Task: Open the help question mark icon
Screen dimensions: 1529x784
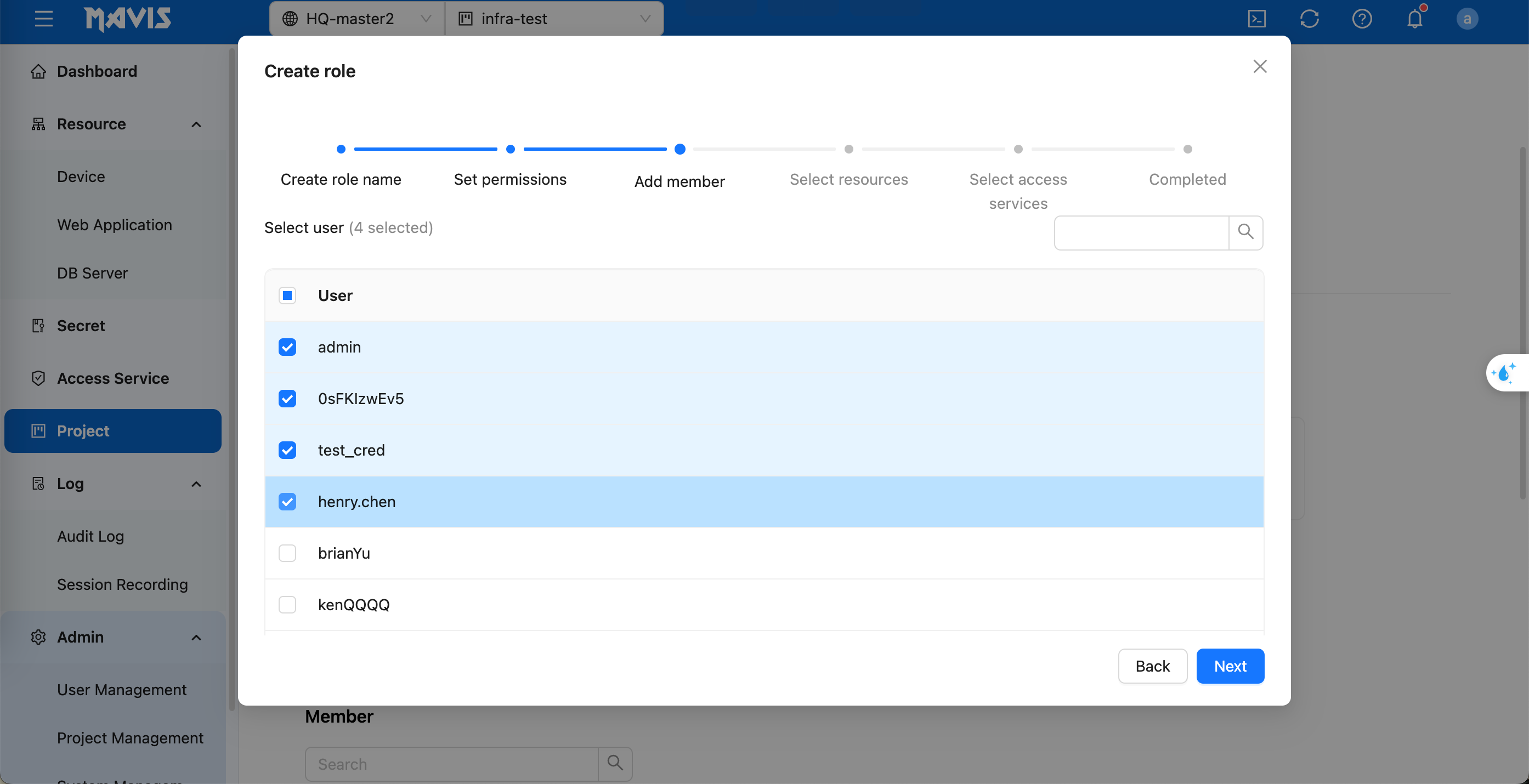Action: pyautogui.click(x=1362, y=19)
